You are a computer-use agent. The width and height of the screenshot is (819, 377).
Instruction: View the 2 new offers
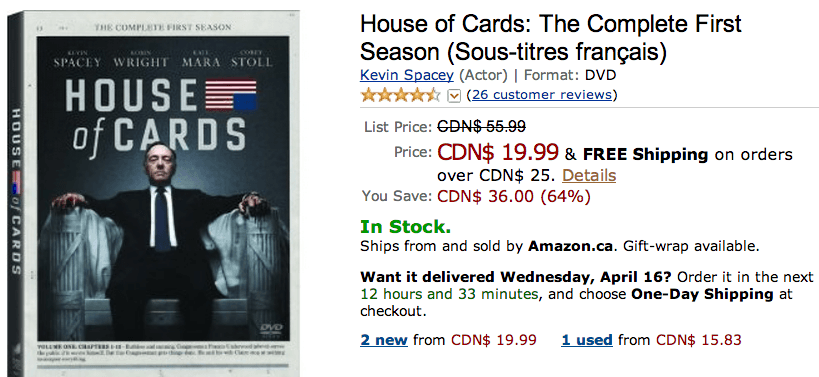click(x=383, y=340)
